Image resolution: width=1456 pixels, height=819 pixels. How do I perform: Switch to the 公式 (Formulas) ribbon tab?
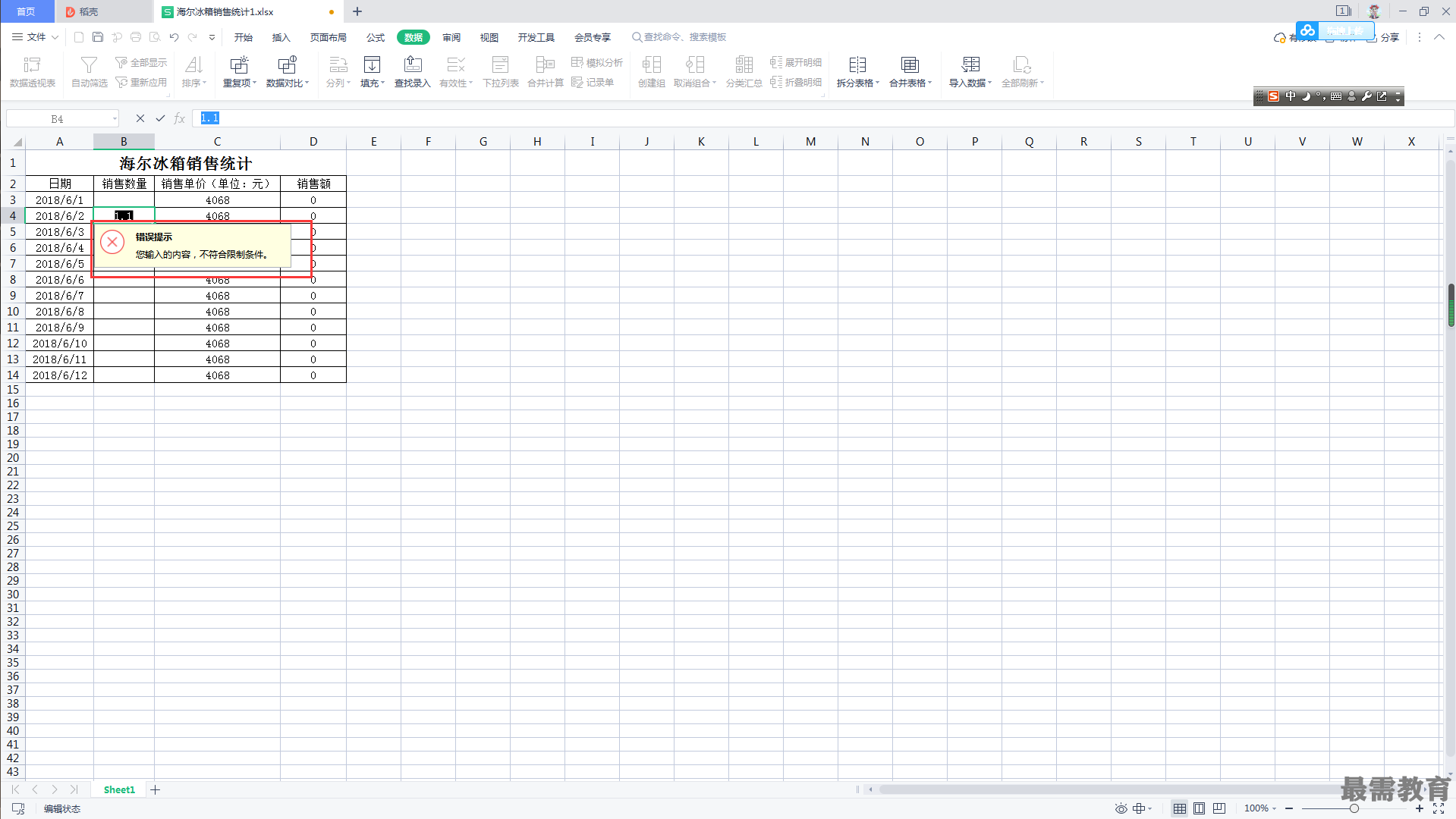376,37
